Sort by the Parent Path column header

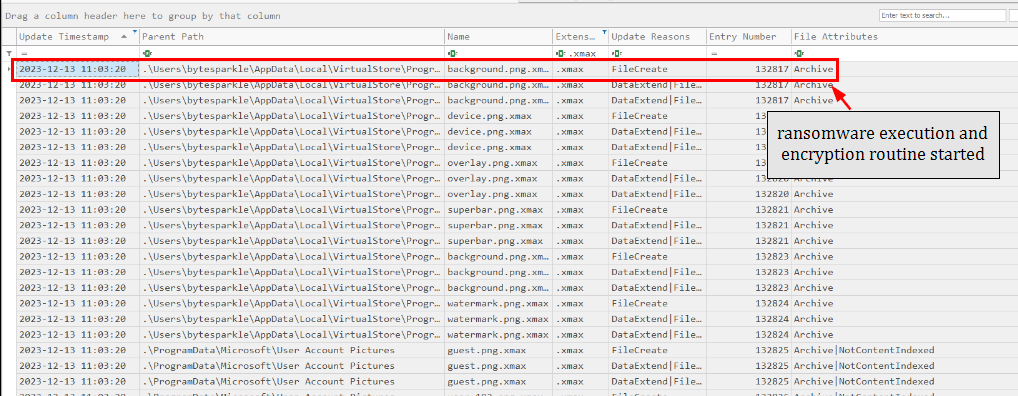point(292,37)
